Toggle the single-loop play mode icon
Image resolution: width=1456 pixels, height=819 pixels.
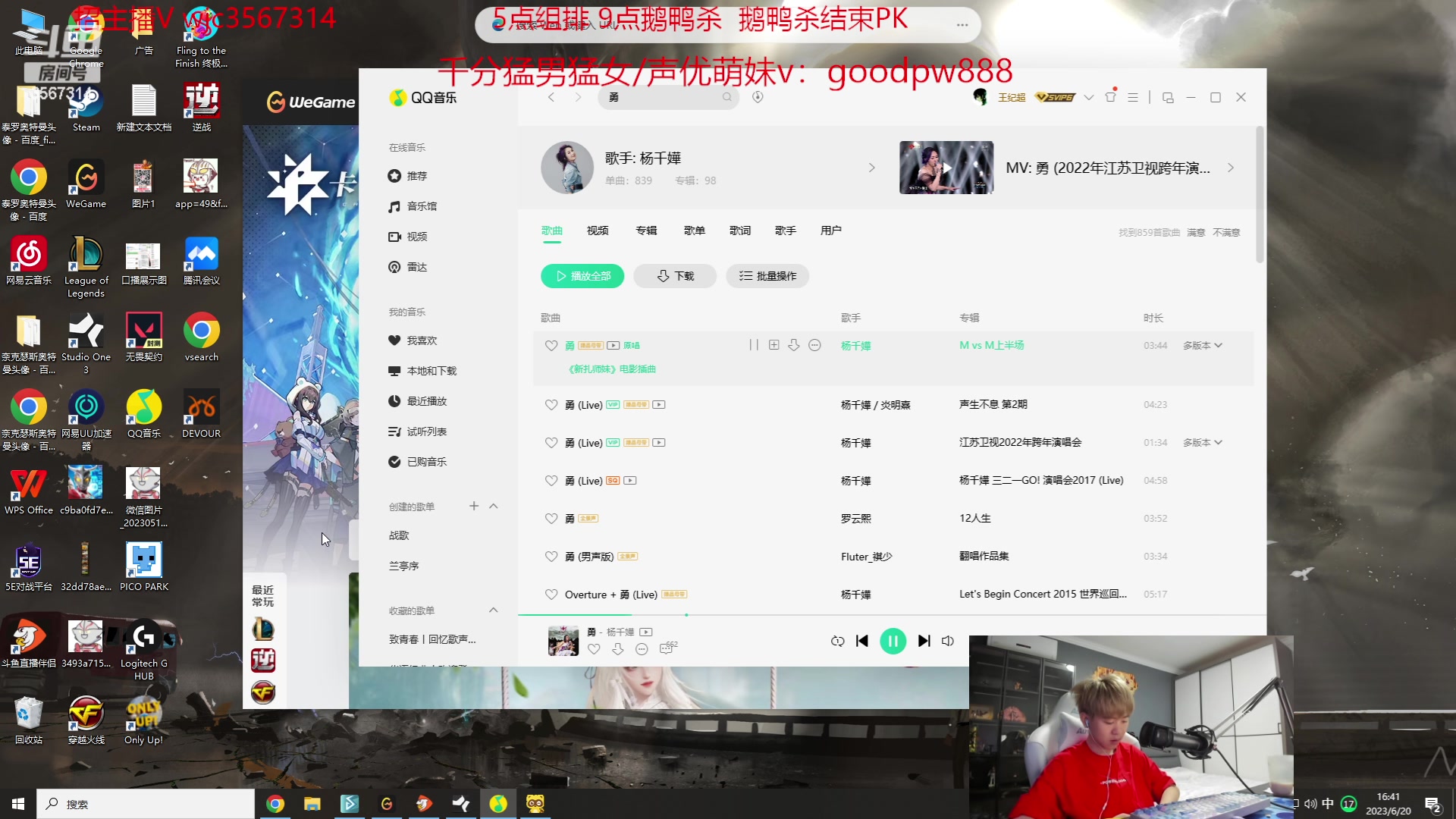coord(837,641)
